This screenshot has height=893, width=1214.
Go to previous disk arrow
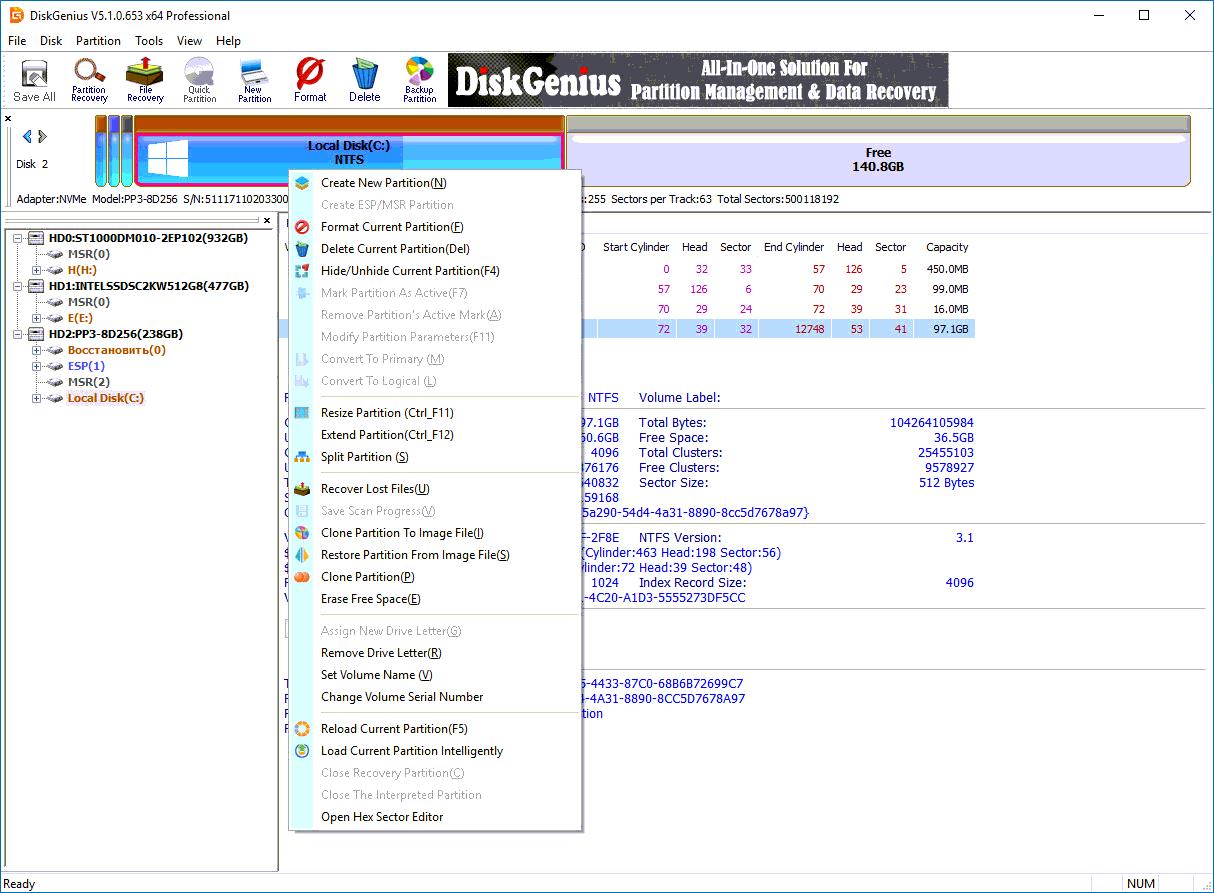[x=27, y=137]
